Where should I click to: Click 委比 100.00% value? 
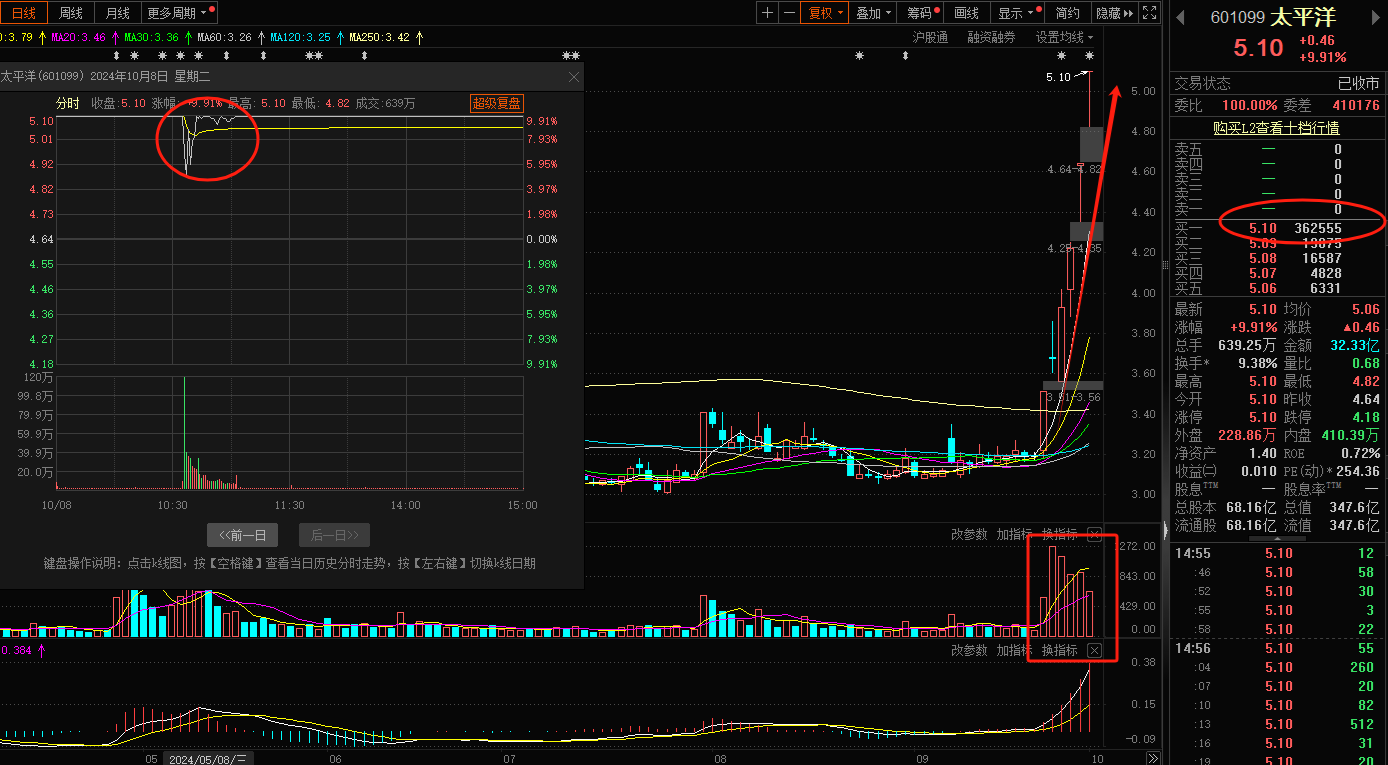1250,105
